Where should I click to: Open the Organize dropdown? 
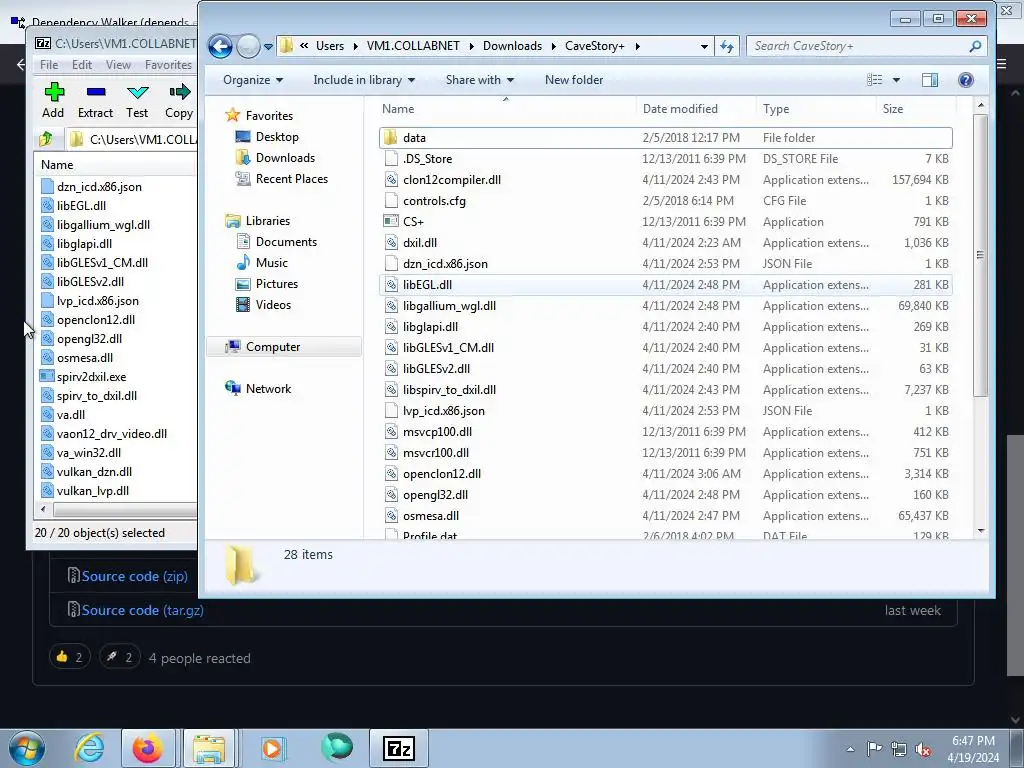click(253, 80)
